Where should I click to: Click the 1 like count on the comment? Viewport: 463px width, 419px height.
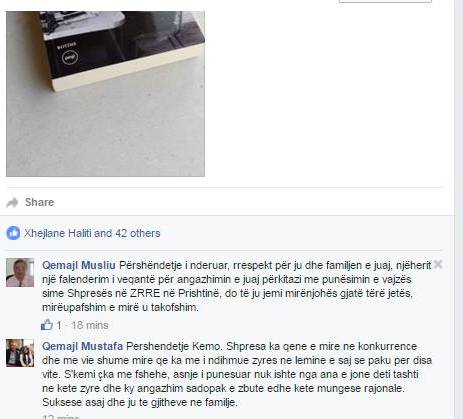[x=59, y=325]
